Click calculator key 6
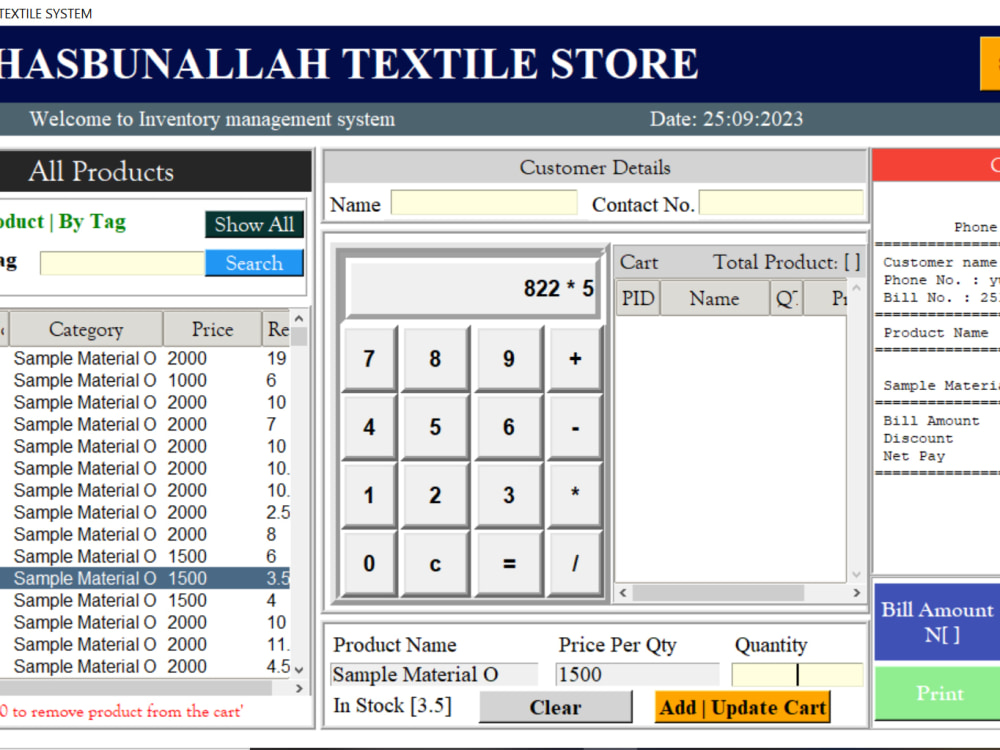This screenshot has width=1000, height=750. point(508,427)
